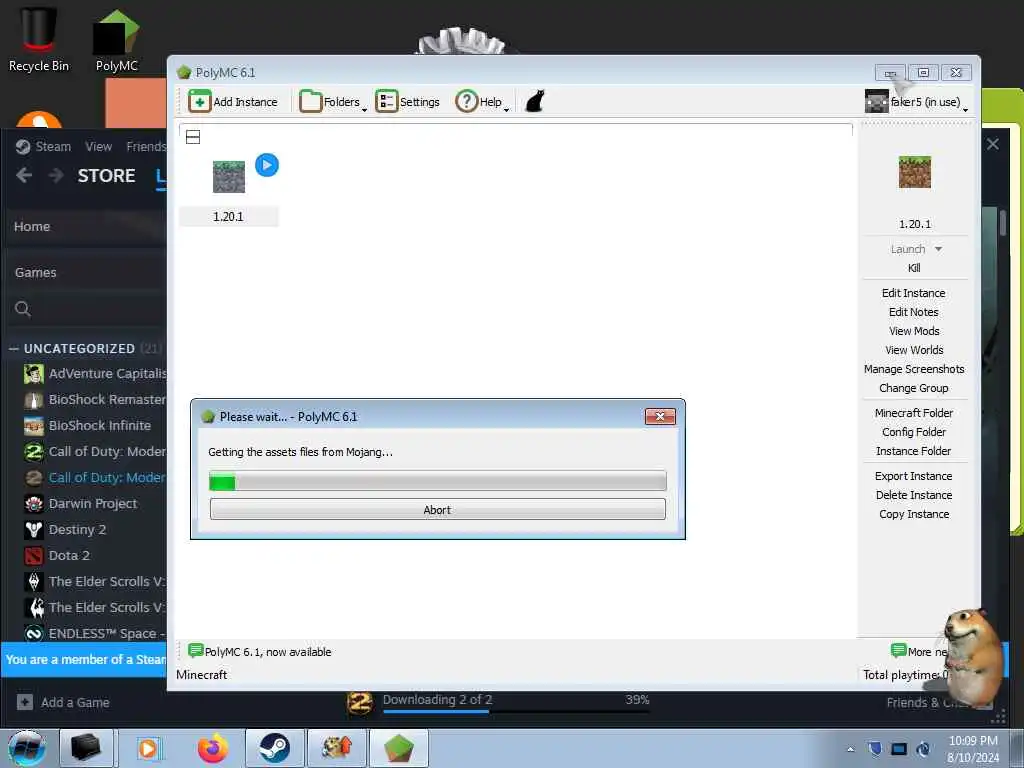Close the Please wait dialog
This screenshot has height=768, width=1024.
pos(660,417)
